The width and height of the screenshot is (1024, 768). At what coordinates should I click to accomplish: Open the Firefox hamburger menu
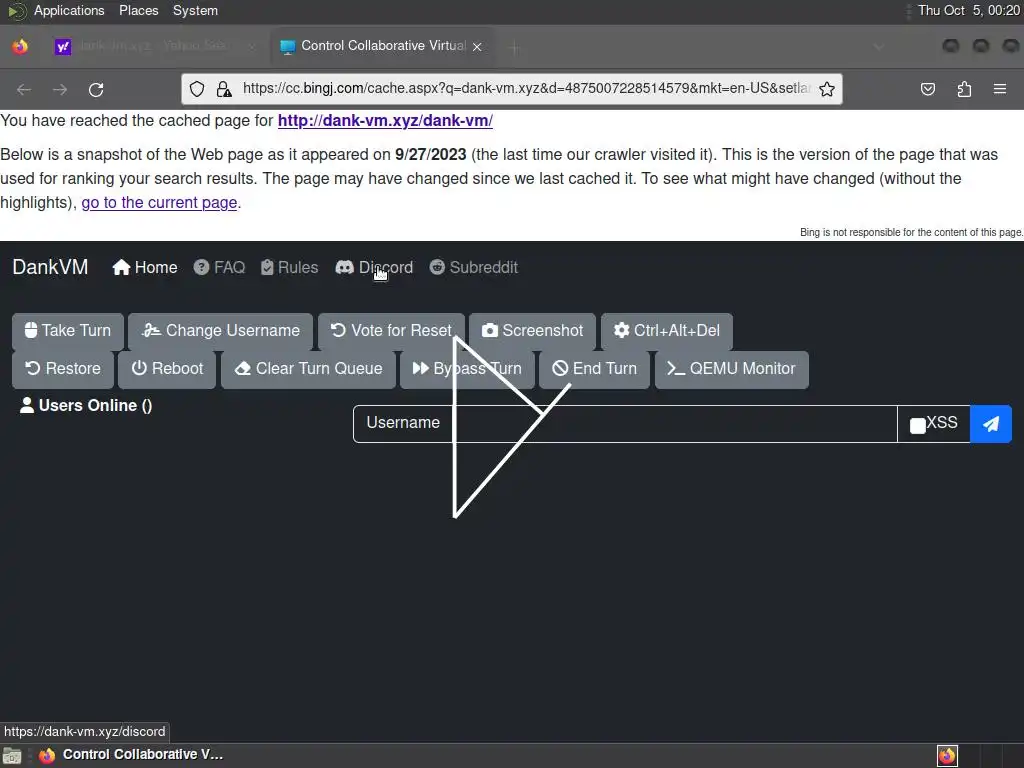point(1000,89)
